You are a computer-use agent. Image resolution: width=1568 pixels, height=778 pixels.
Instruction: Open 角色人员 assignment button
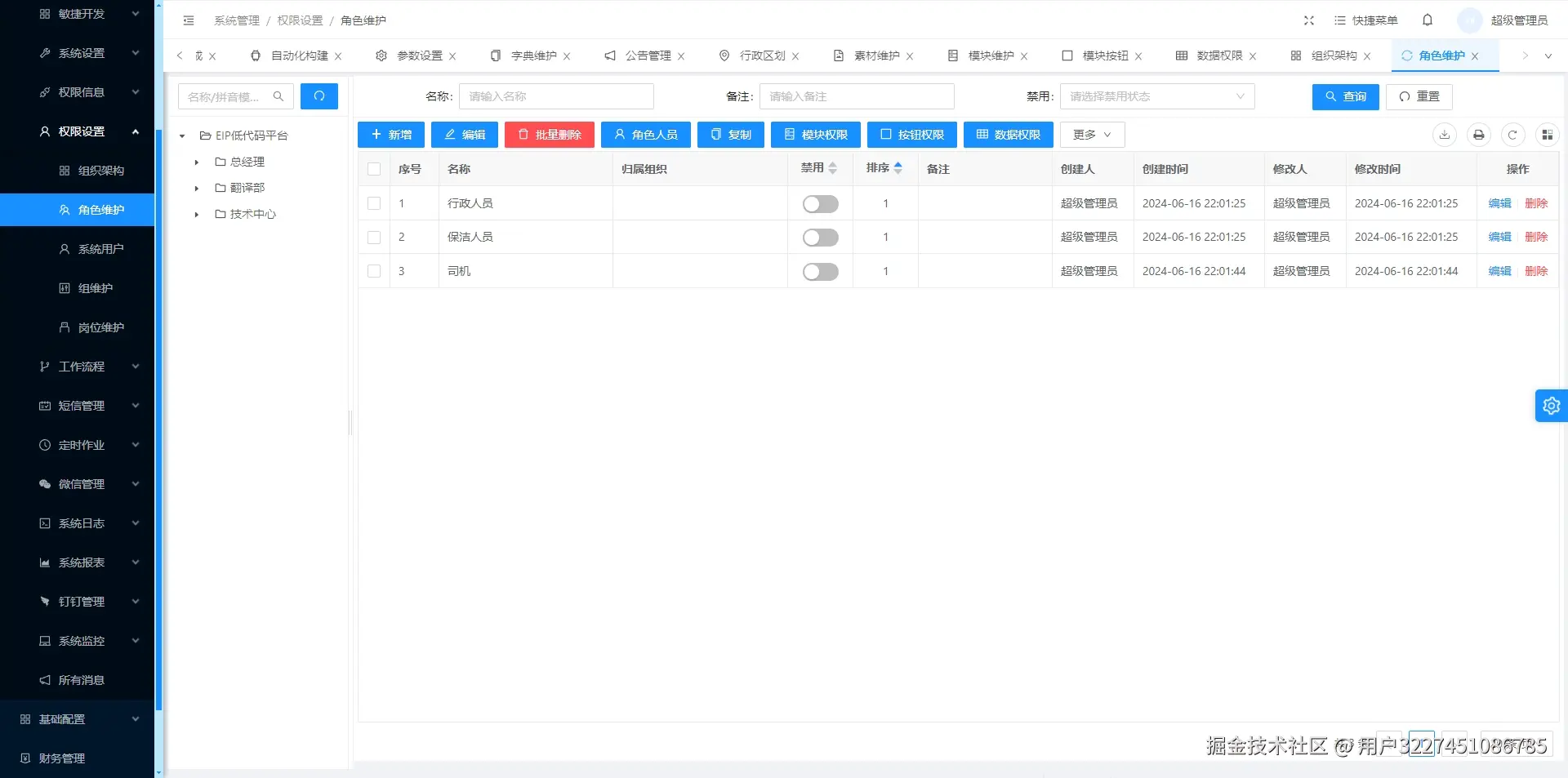(x=646, y=135)
